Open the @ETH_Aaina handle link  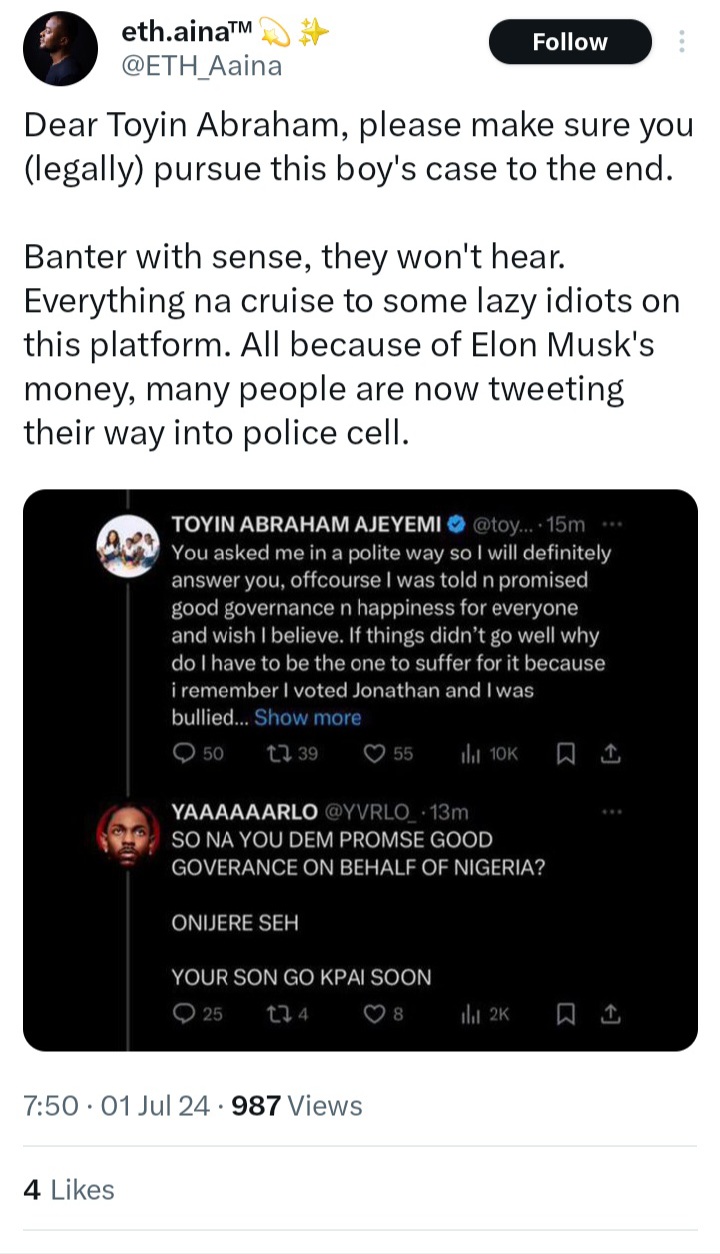coord(201,66)
